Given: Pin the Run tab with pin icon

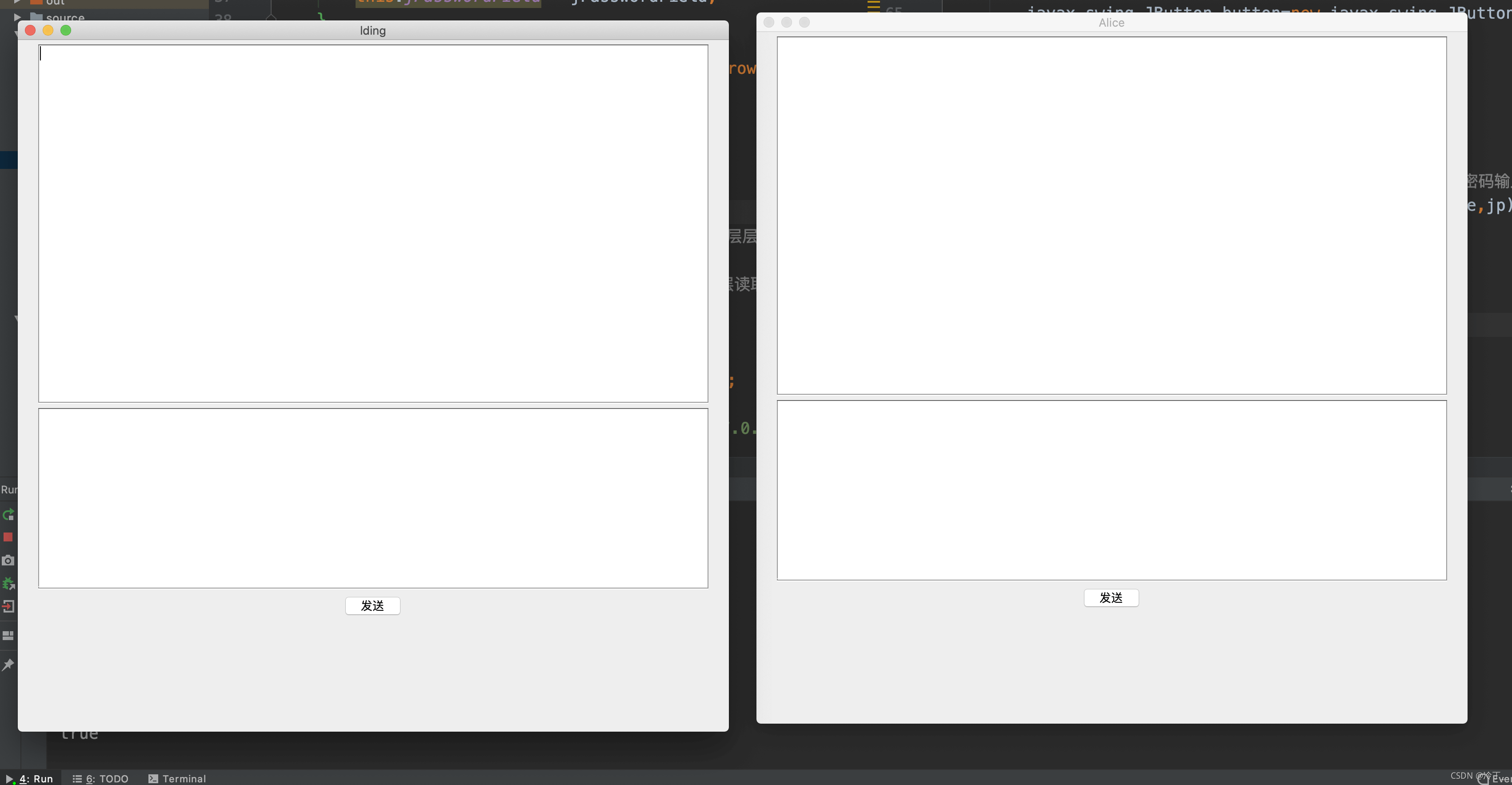Looking at the screenshot, I should tap(8, 665).
